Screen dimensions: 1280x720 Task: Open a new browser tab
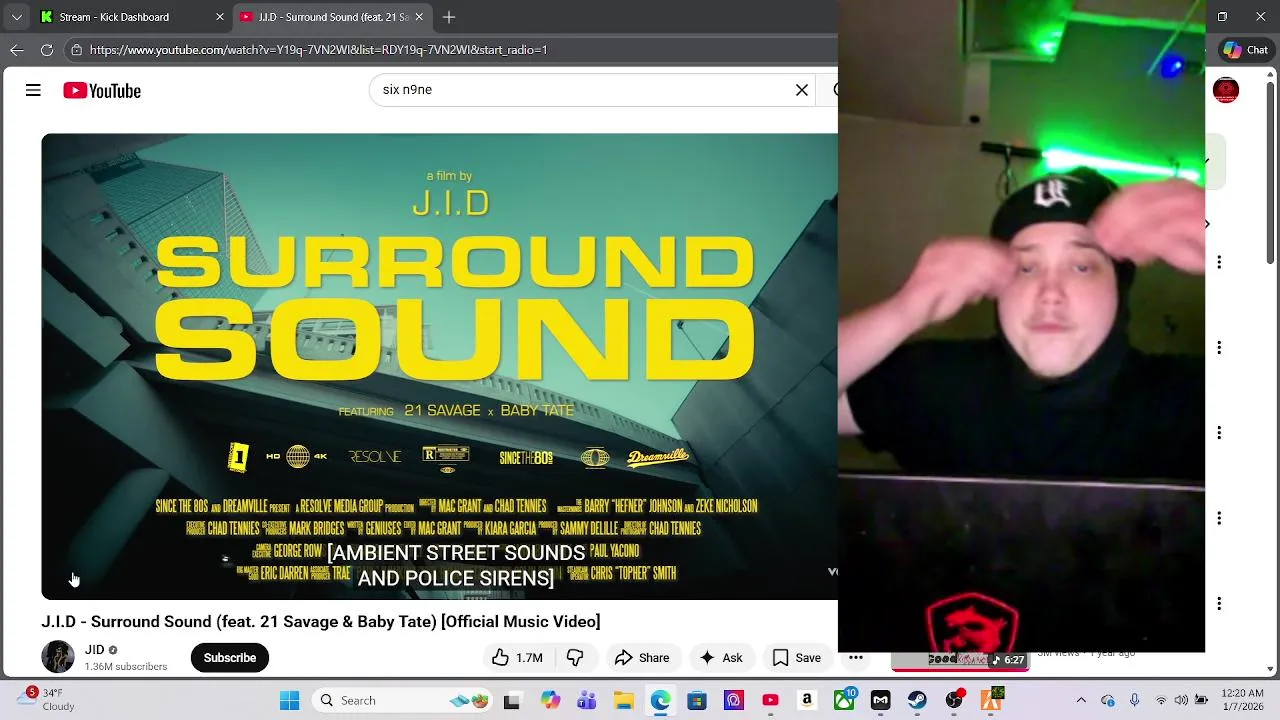tap(449, 17)
